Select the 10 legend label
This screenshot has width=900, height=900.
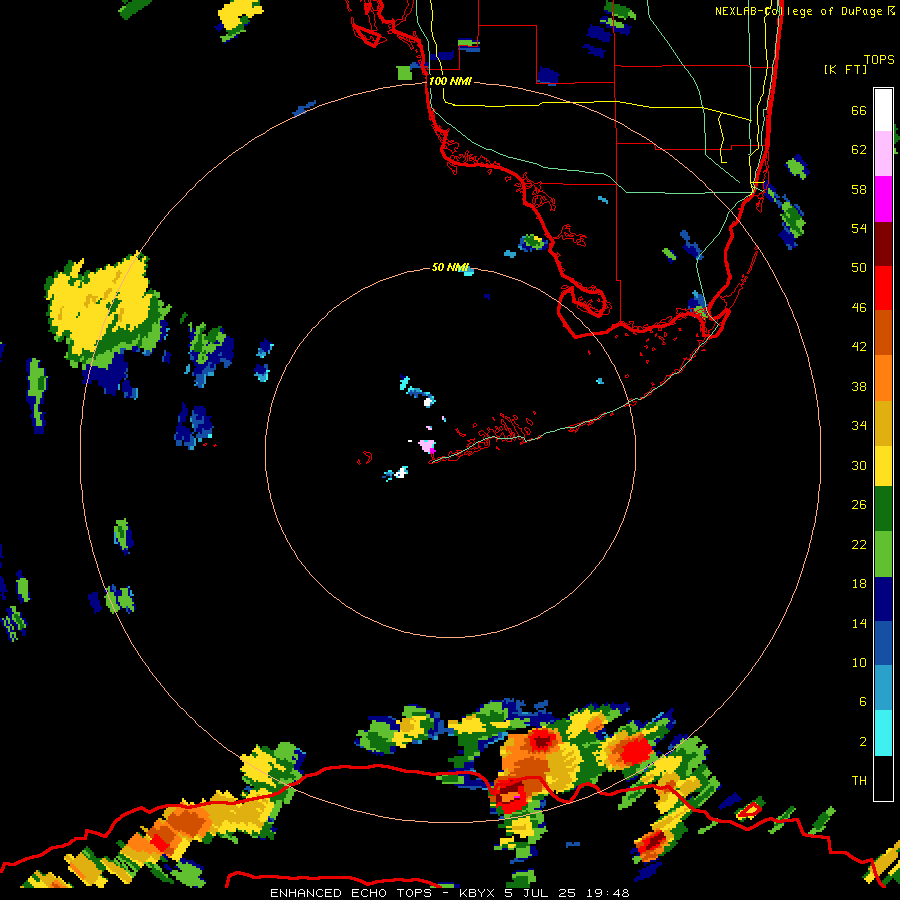[859, 662]
